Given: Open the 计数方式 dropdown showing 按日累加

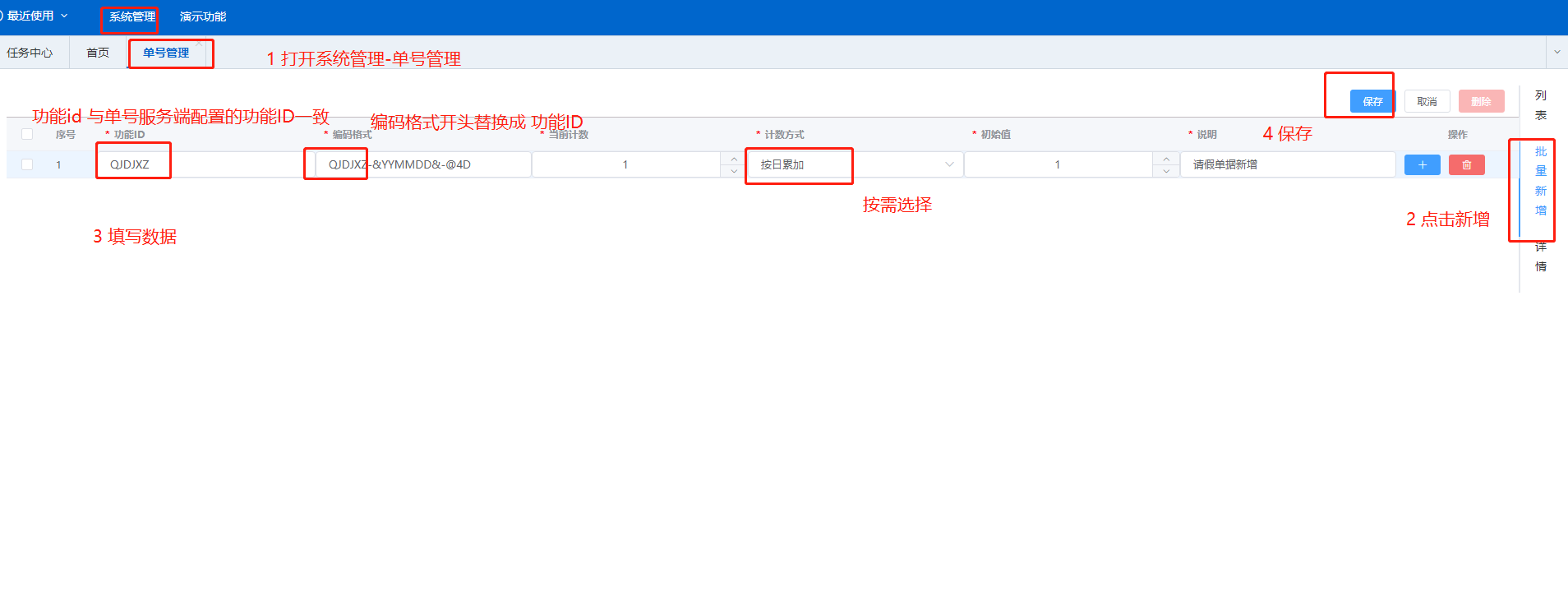Looking at the screenshot, I should [855, 164].
